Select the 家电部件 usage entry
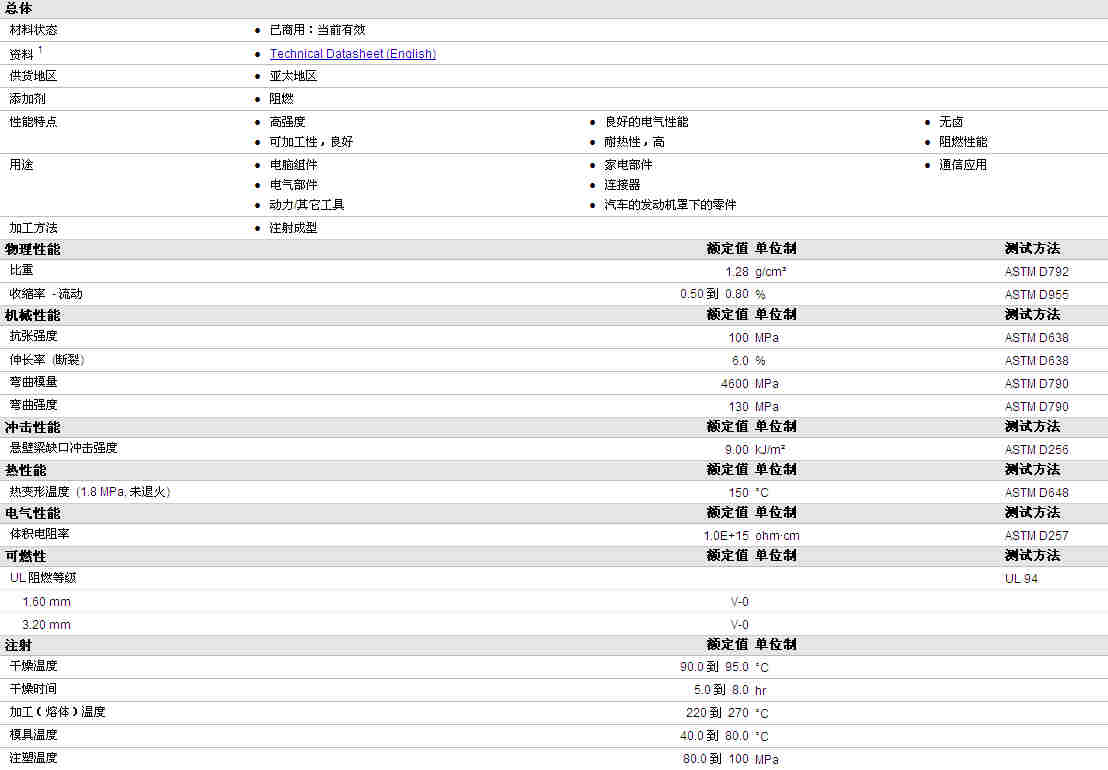1108x770 pixels. [628, 165]
